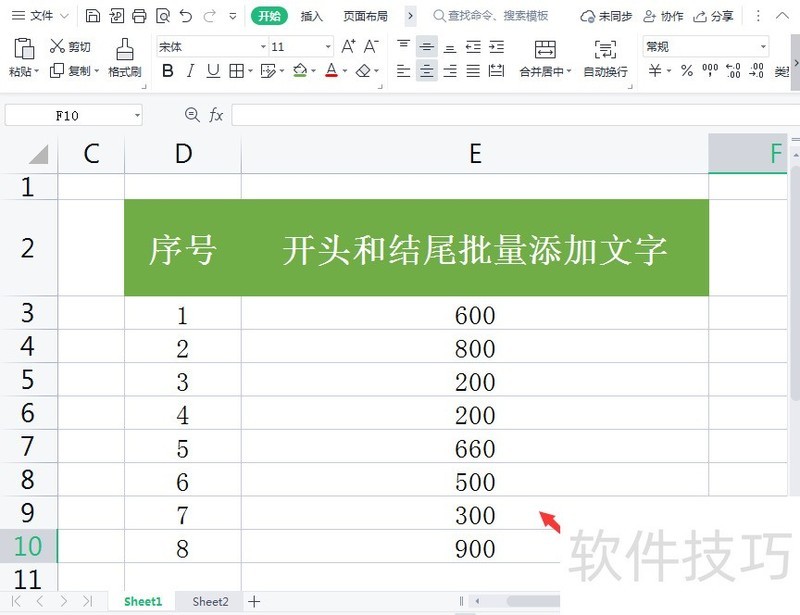The width and height of the screenshot is (800, 615).
Task: Activate the Format Painter 格式刷
Action: tap(125, 58)
